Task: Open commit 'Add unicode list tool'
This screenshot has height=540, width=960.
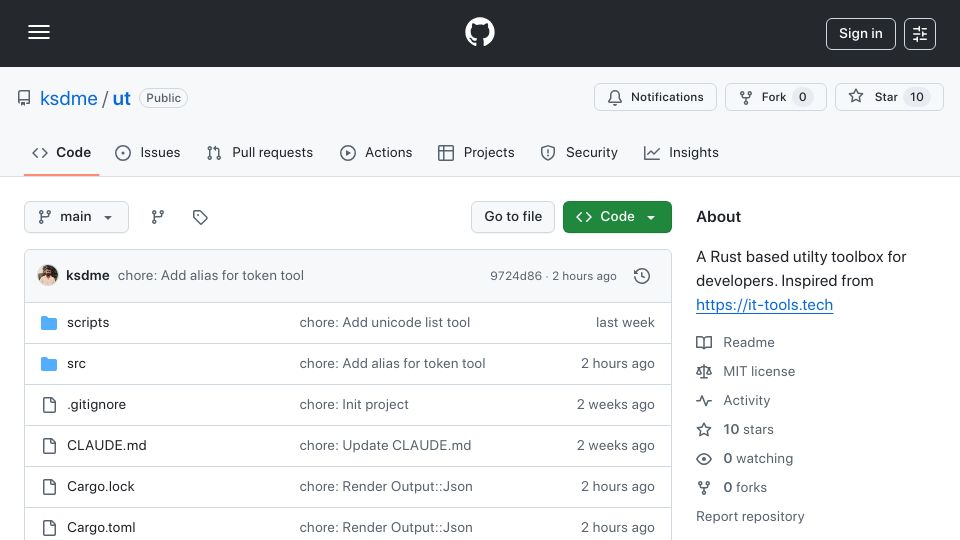Action: [x=384, y=323]
